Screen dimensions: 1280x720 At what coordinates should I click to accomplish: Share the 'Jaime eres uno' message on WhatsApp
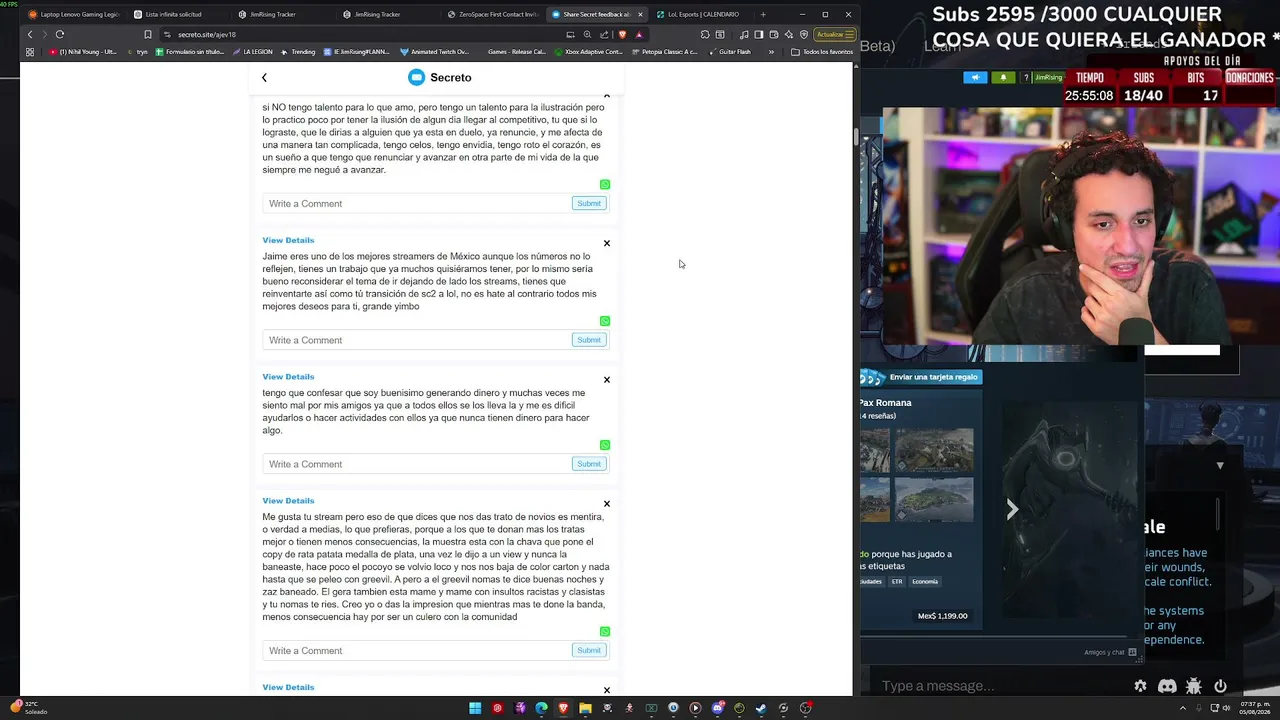coord(605,321)
